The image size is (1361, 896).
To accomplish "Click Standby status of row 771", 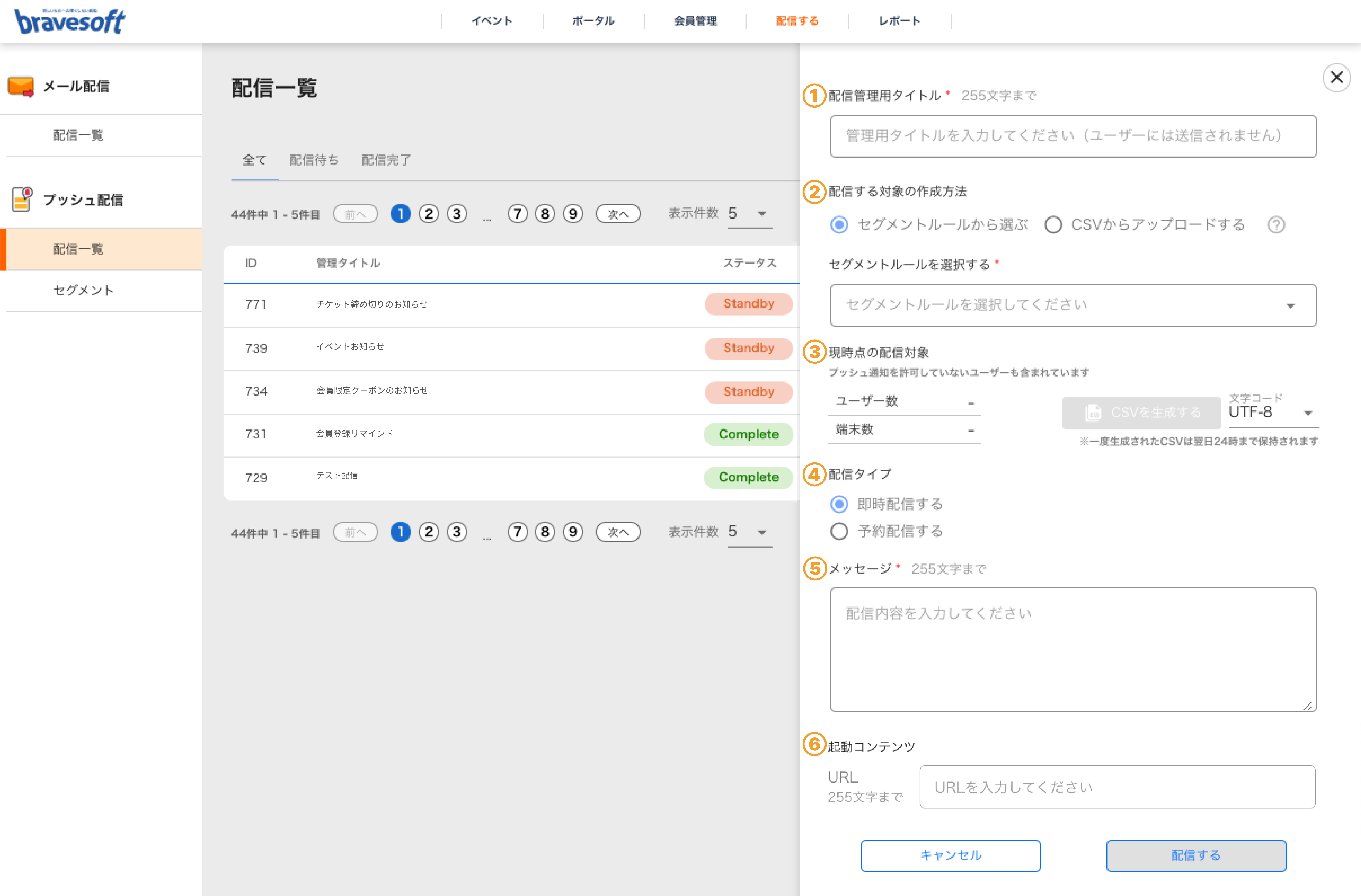I will (749, 304).
